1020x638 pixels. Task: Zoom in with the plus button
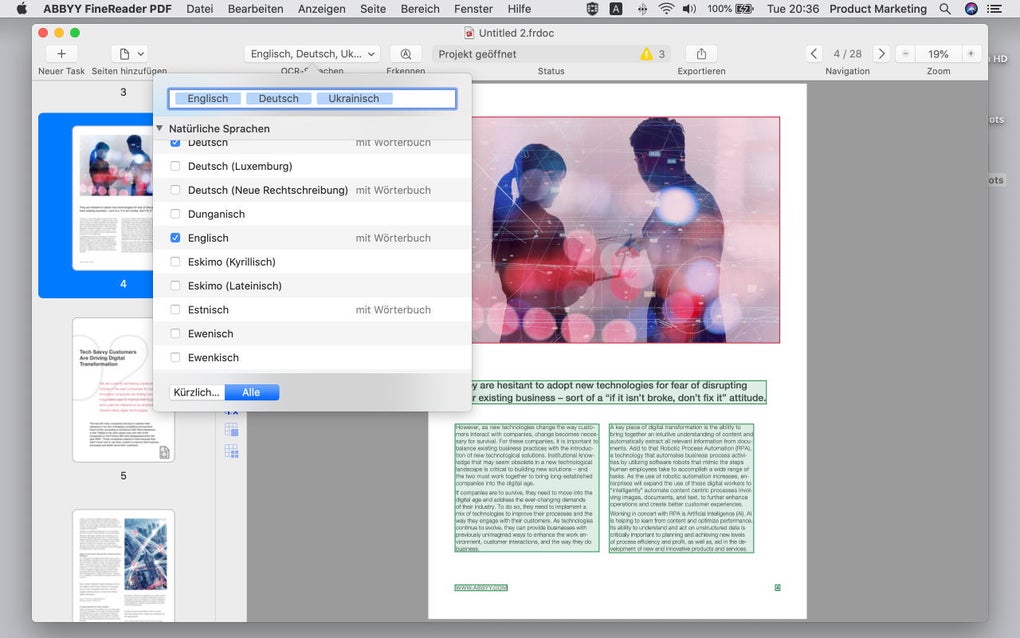pyautogui.click(x=970, y=54)
